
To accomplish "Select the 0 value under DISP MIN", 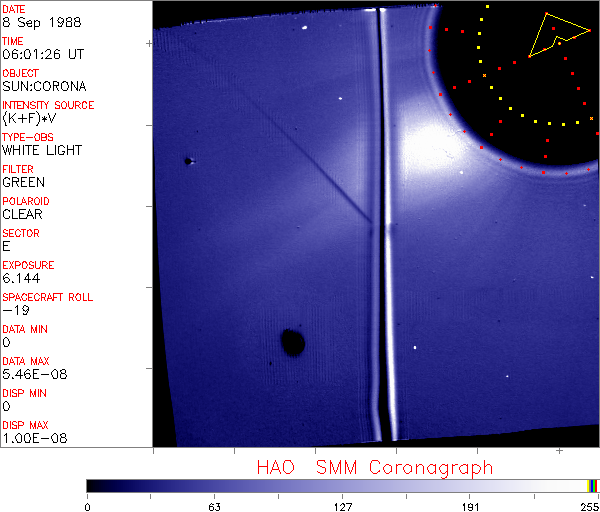I will [x=6, y=406].
